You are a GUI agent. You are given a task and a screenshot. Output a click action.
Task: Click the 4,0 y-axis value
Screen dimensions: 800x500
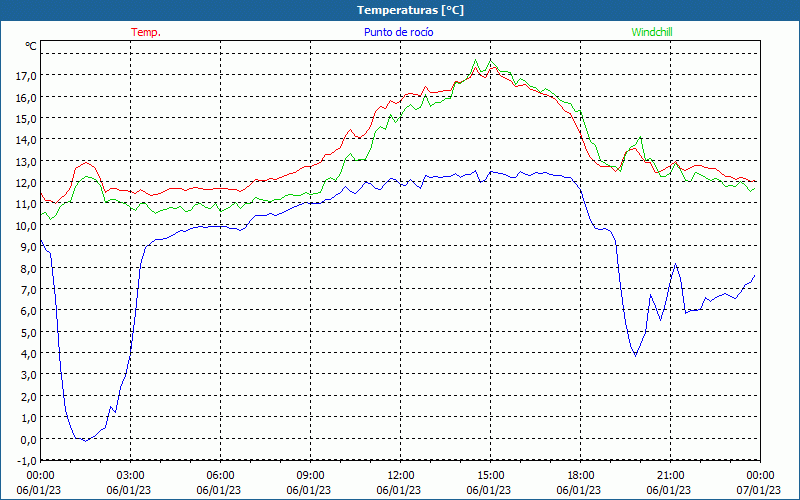click(x=29, y=354)
